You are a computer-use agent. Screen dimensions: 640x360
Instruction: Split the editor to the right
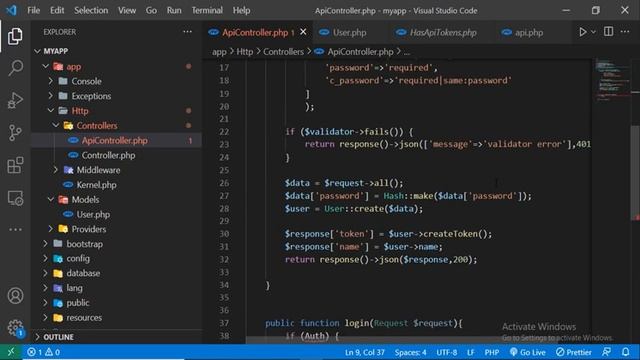pos(608,32)
